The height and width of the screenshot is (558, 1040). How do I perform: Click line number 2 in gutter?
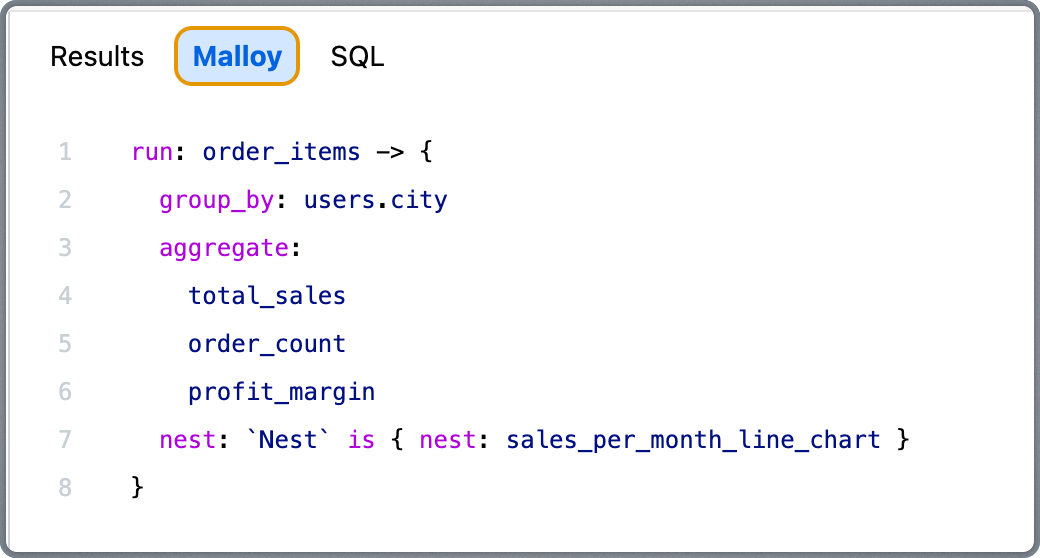coord(65,200)
